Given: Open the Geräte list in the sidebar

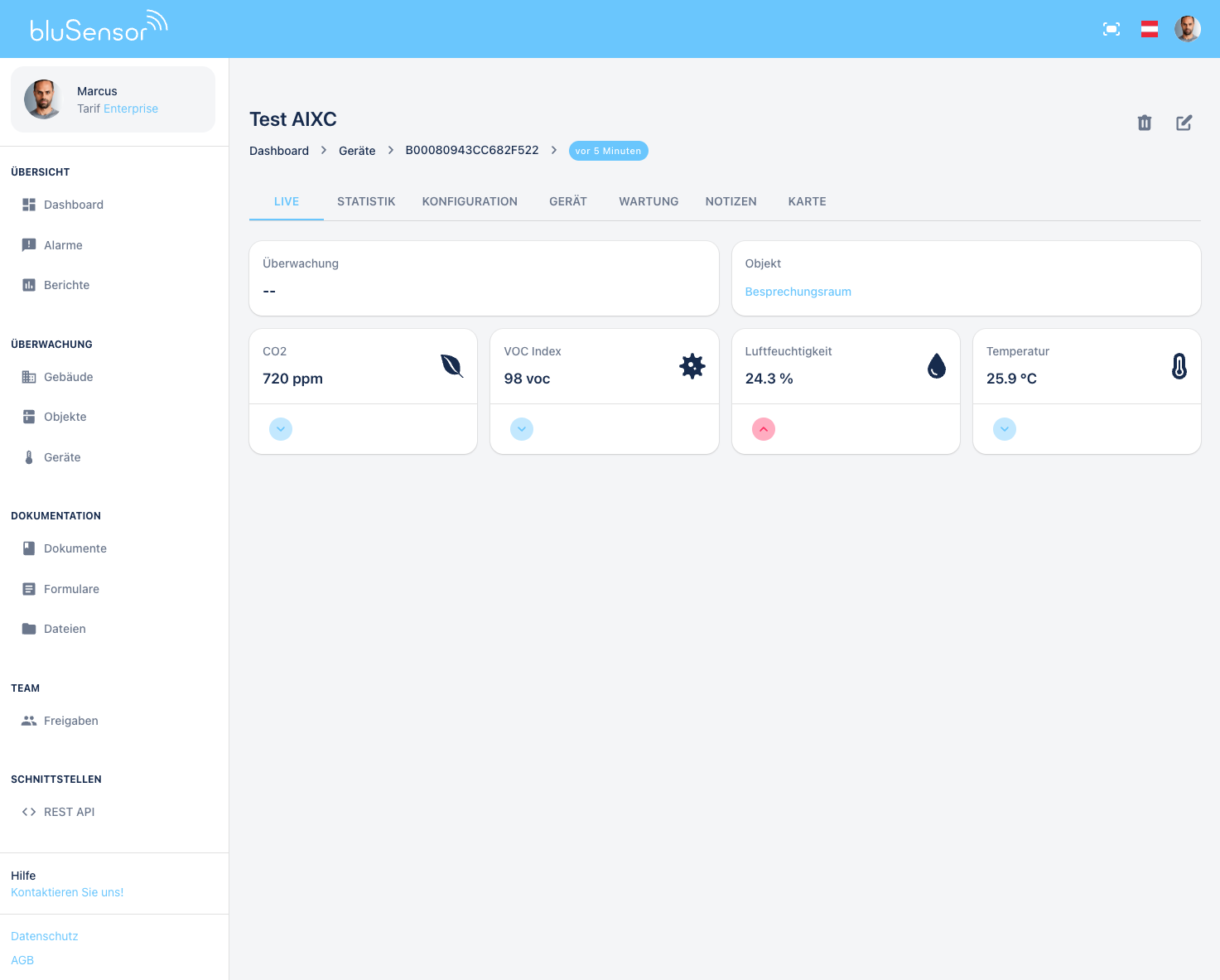Looking at the screenshot, I should click(62, 456).
